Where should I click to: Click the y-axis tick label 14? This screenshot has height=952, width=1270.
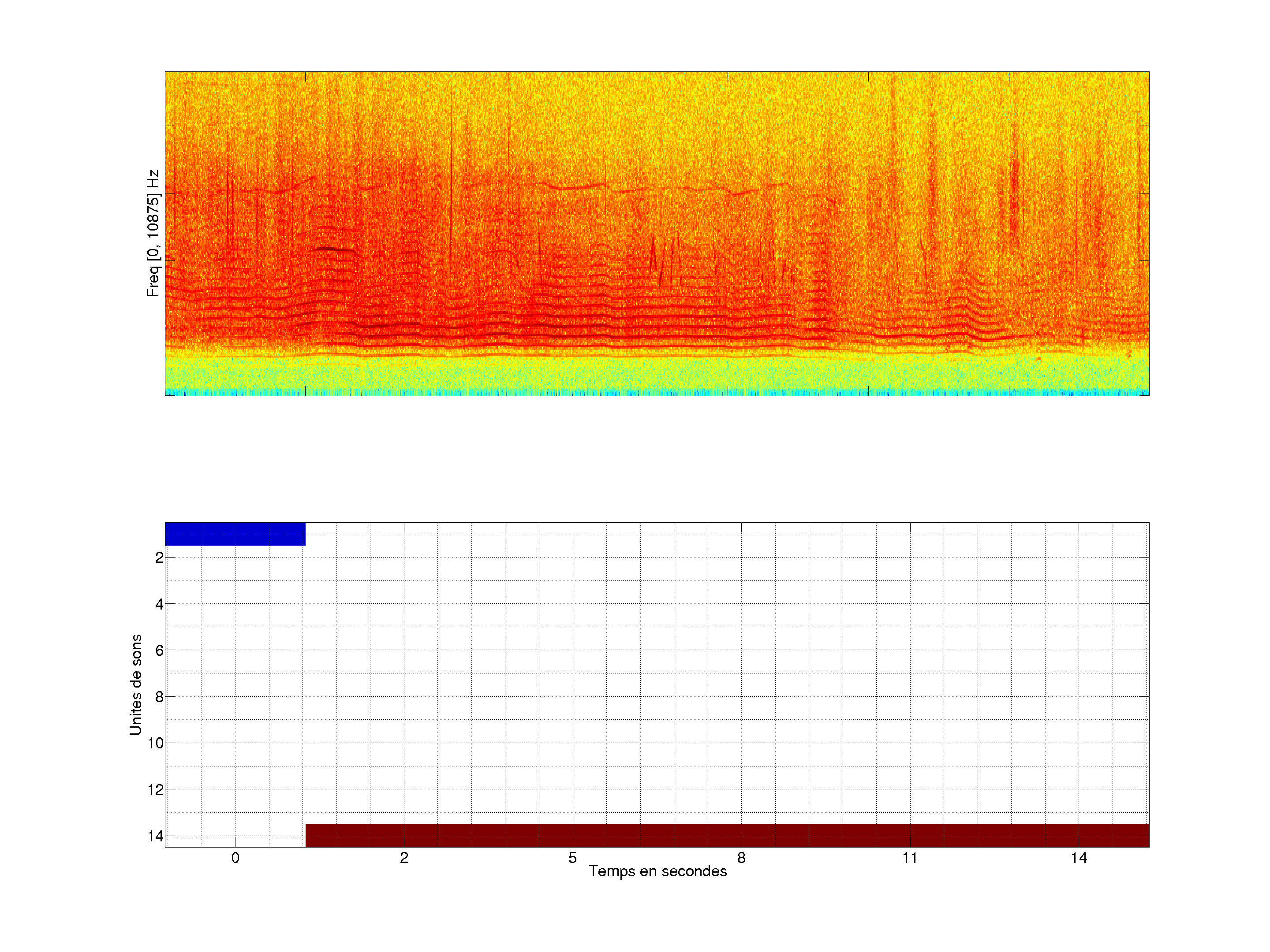click(156, 836)
